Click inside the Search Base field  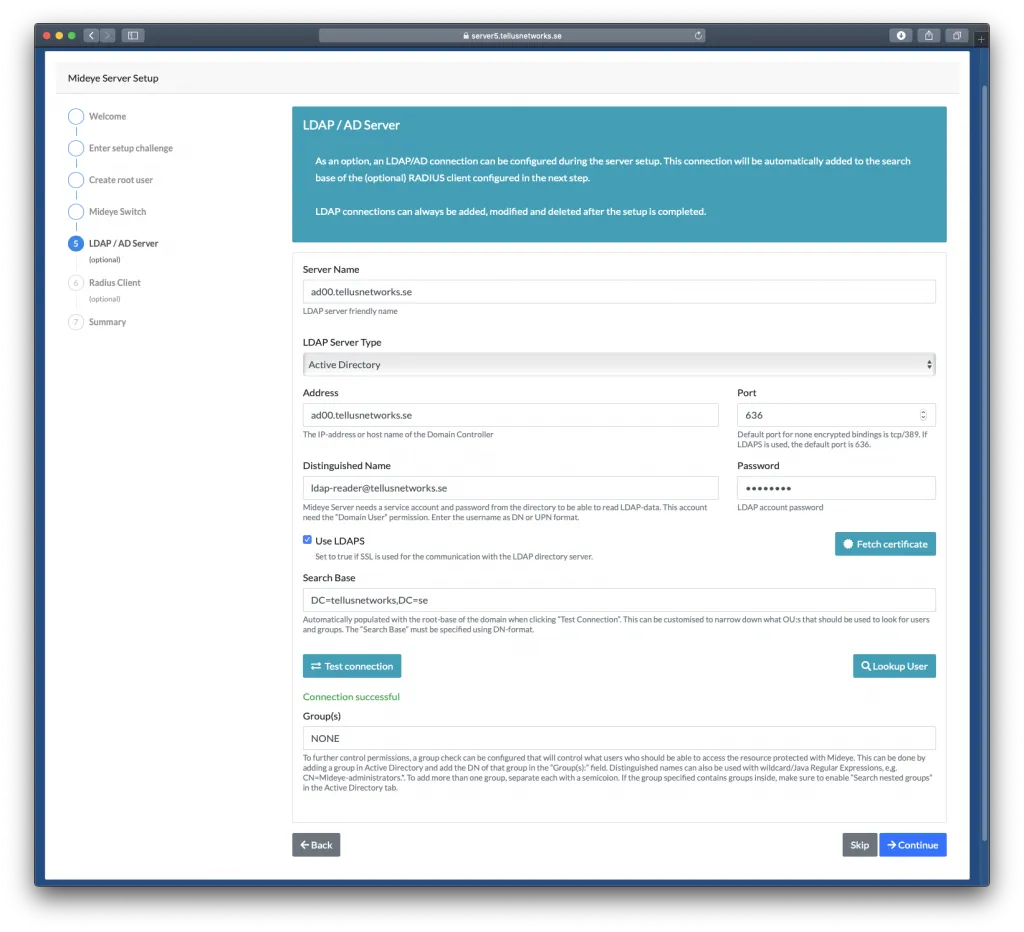click(618, 600)
